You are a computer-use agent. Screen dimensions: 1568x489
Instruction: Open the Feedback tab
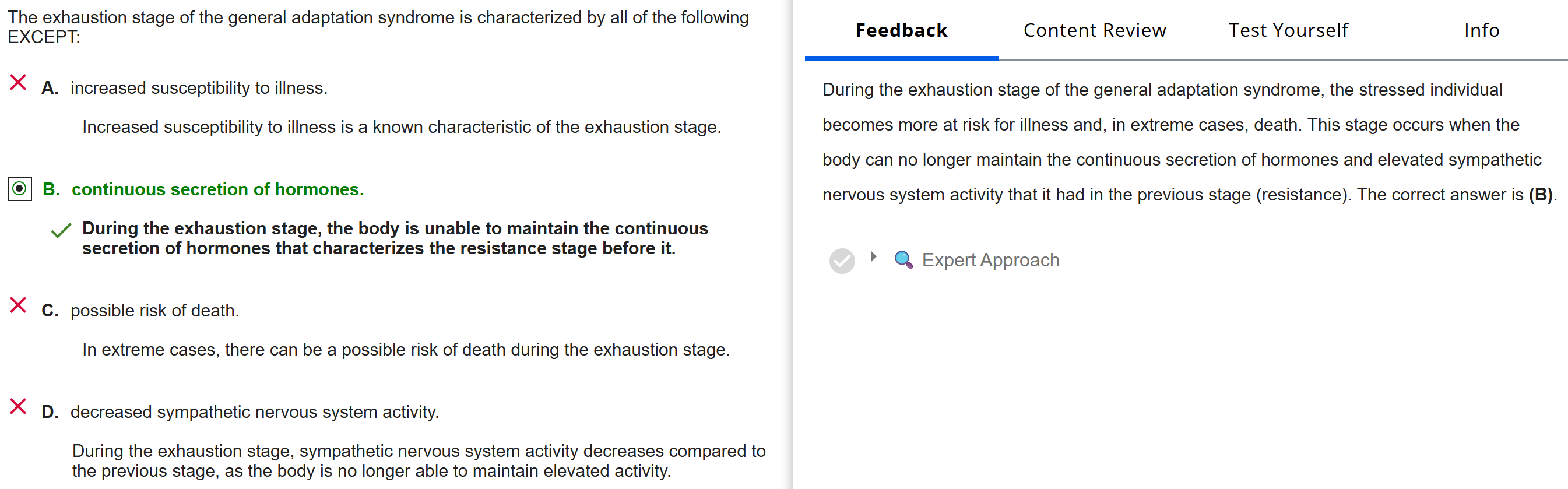901,30
